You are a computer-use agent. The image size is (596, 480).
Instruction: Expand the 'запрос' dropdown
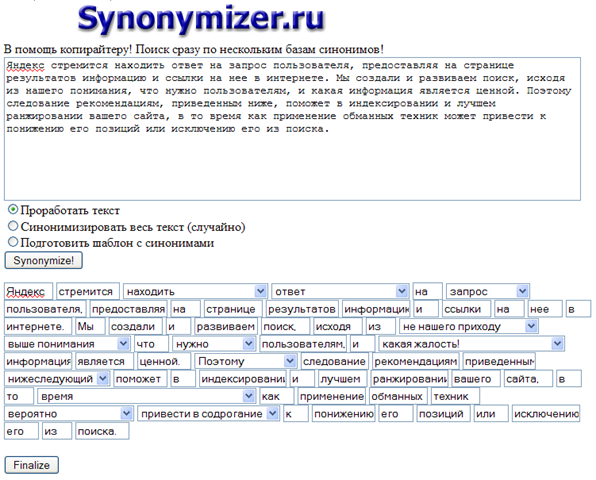point(488,291)
